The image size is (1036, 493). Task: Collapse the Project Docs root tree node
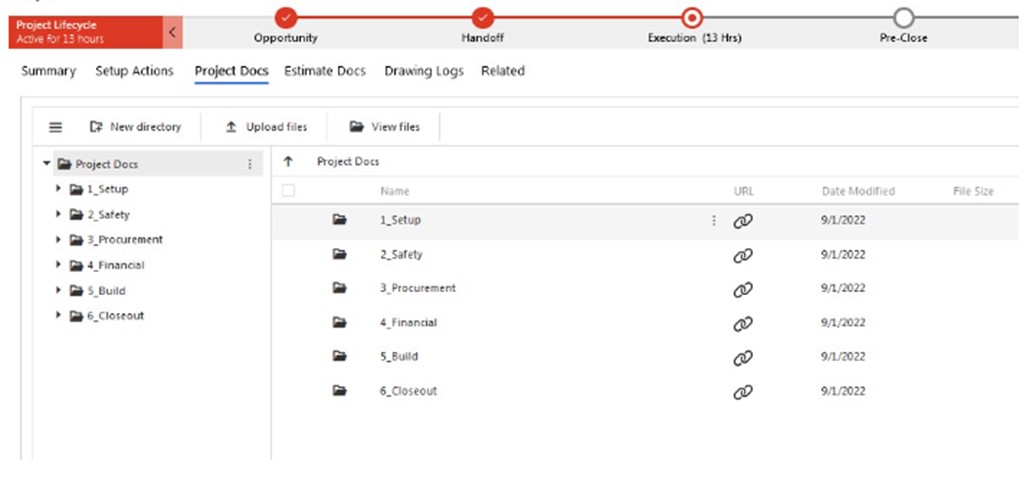(x=46, y=163)
